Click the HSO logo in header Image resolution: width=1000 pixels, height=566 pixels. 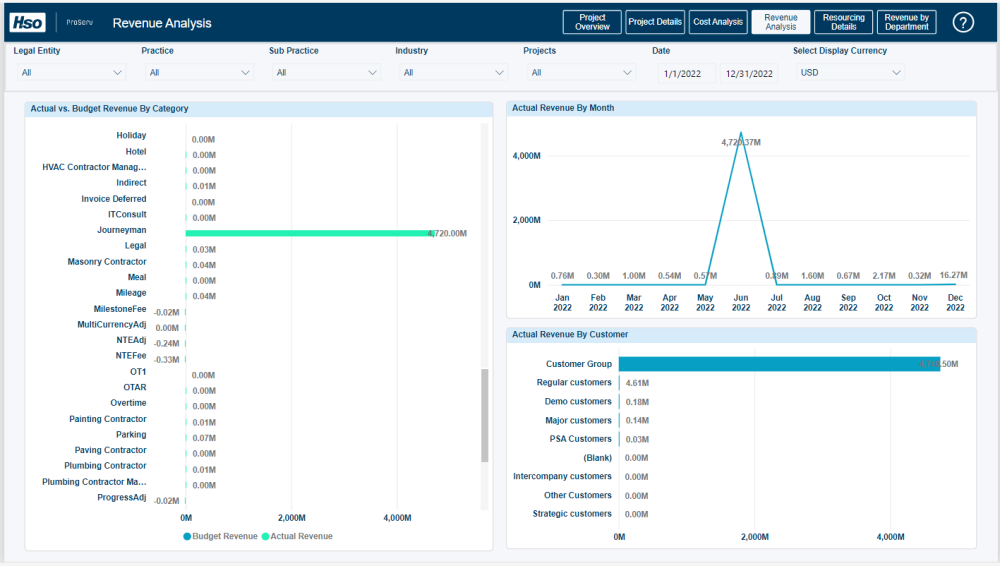[28, 22]
